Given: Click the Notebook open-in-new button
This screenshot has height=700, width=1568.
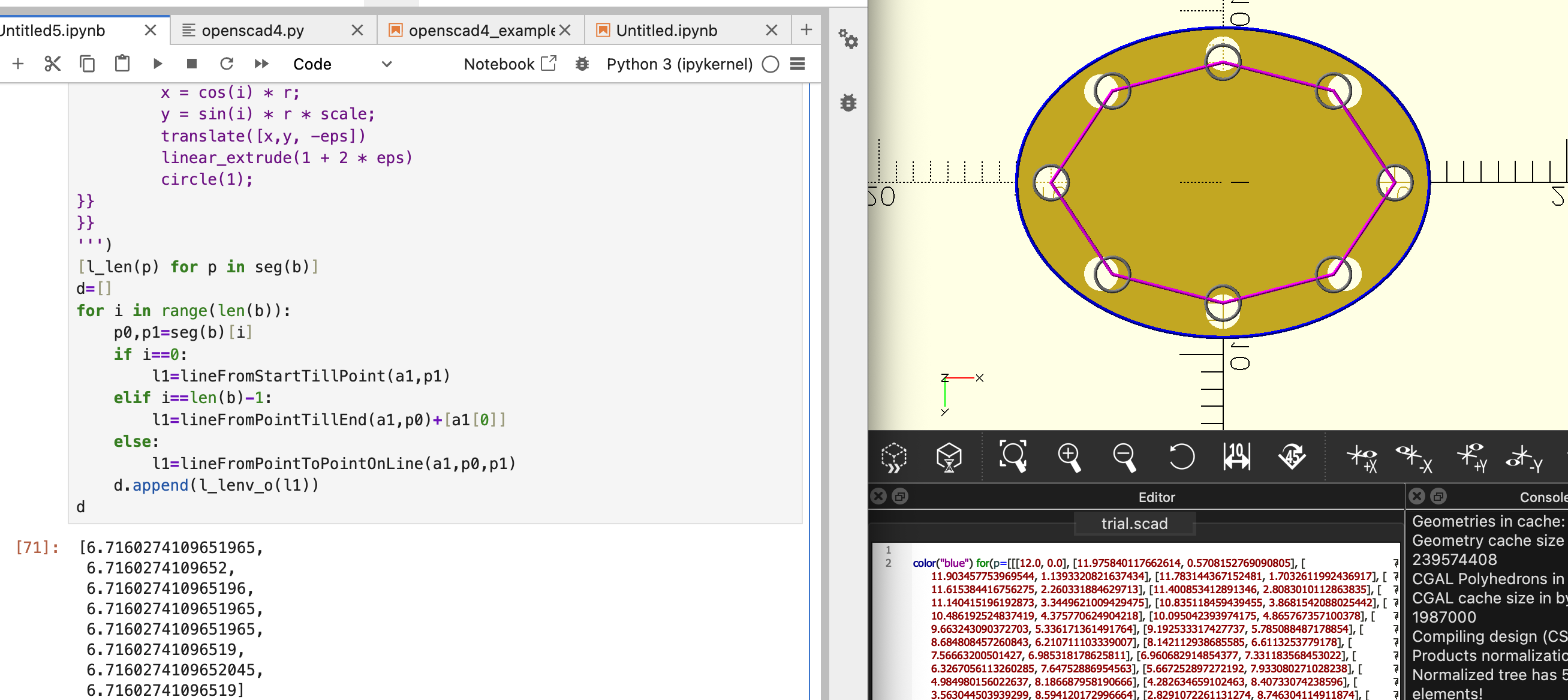Looking at the screenshot, I should tap(510, 64).
